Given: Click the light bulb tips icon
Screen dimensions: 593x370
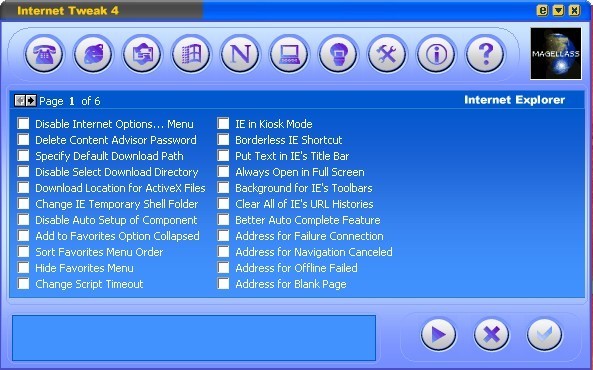Looking at the screenshot, I should (338, 54).
